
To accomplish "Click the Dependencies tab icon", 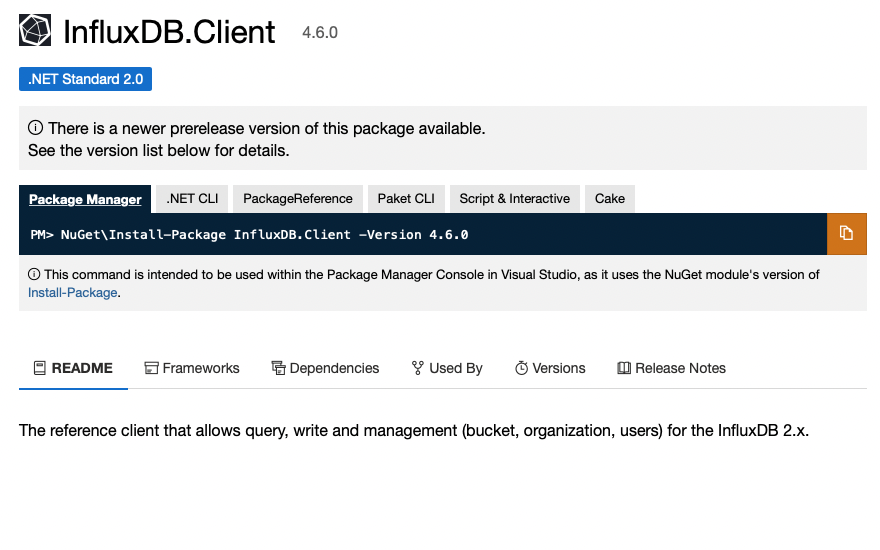I will point(278,368).
